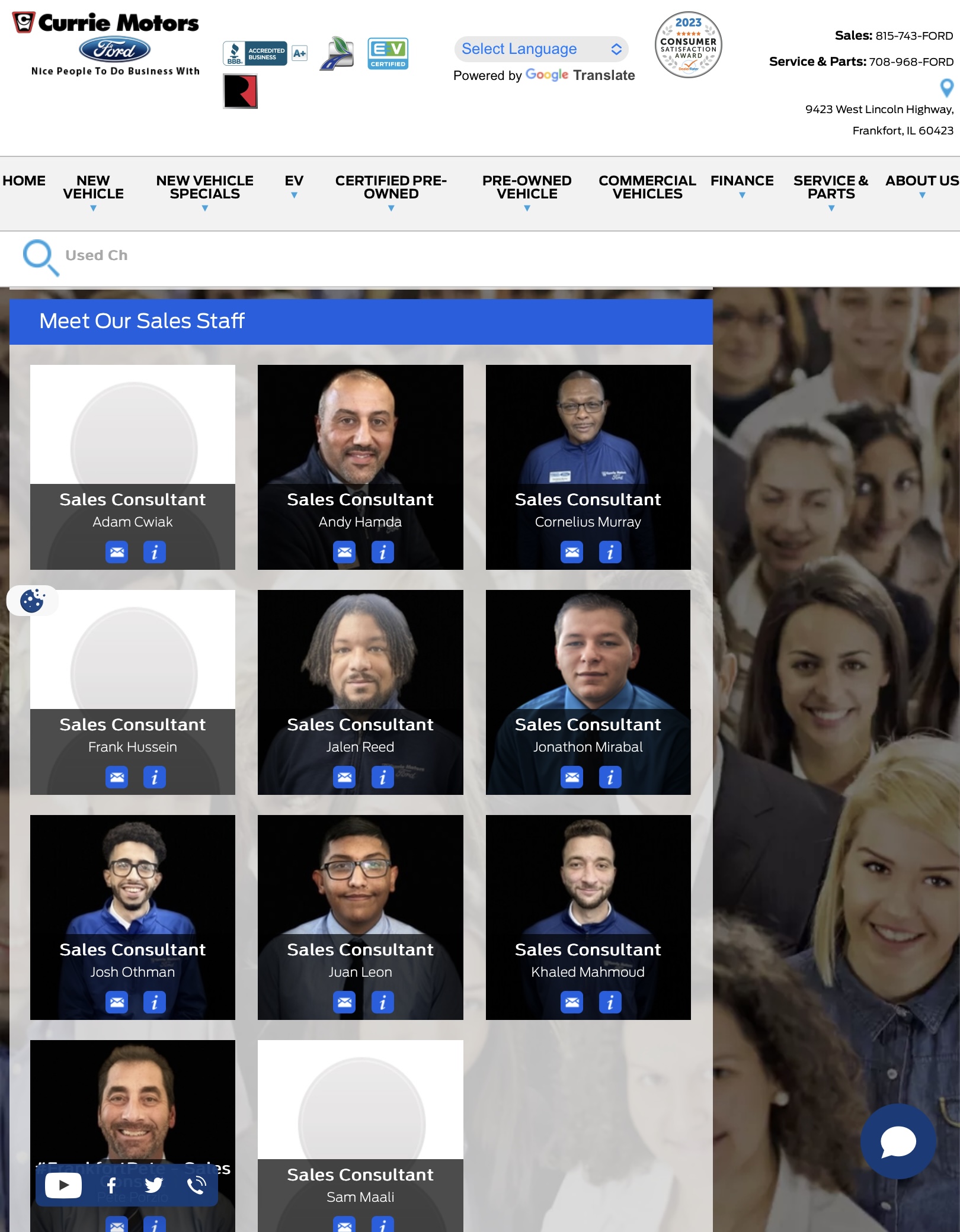Click the green leaf road badge

337,53
